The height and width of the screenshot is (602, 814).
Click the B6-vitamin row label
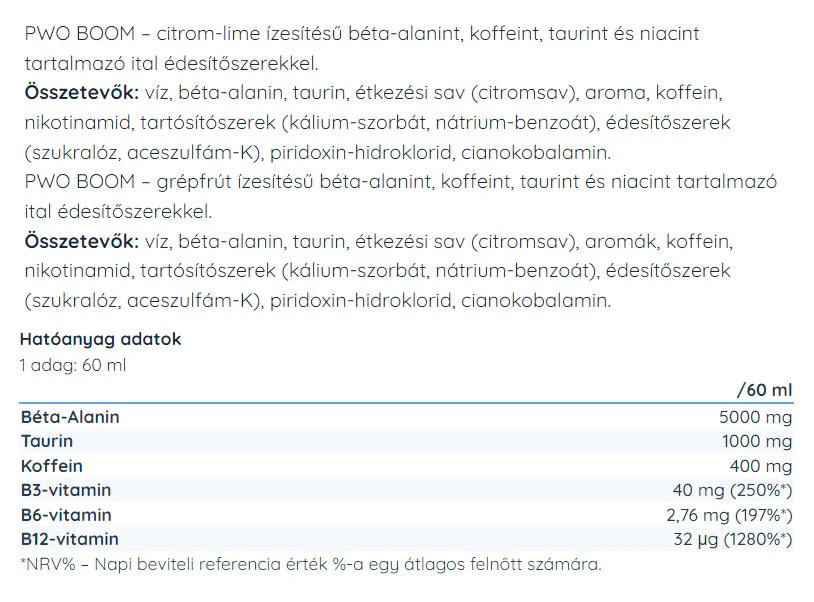coord(66,515)
